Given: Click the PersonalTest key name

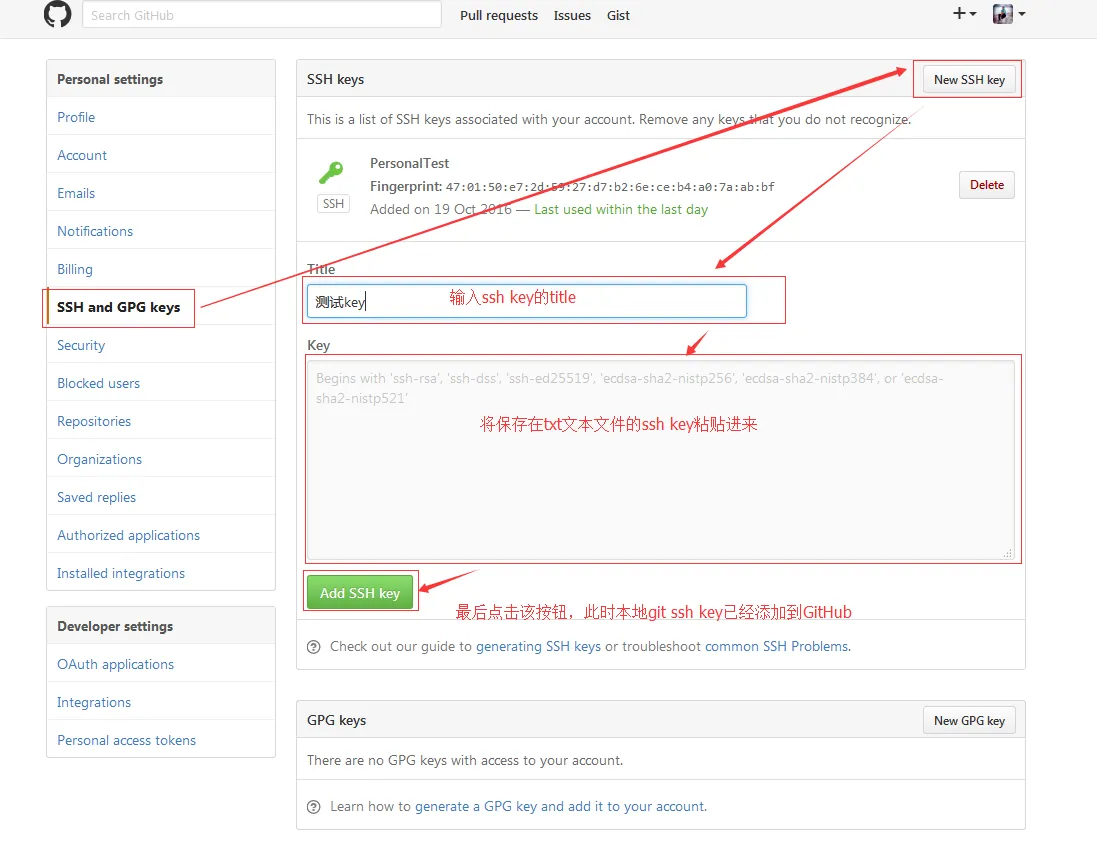Looking at the screenshot, I should pyautogui.click(x=409, y=163).
